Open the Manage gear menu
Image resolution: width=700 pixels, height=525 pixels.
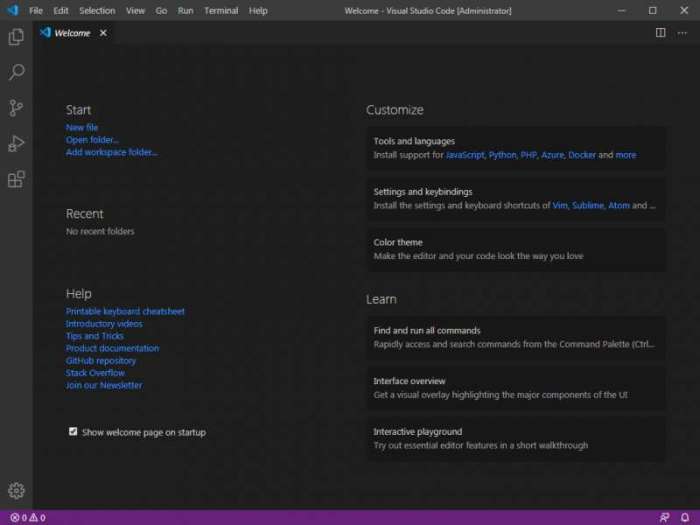[16, 490]
